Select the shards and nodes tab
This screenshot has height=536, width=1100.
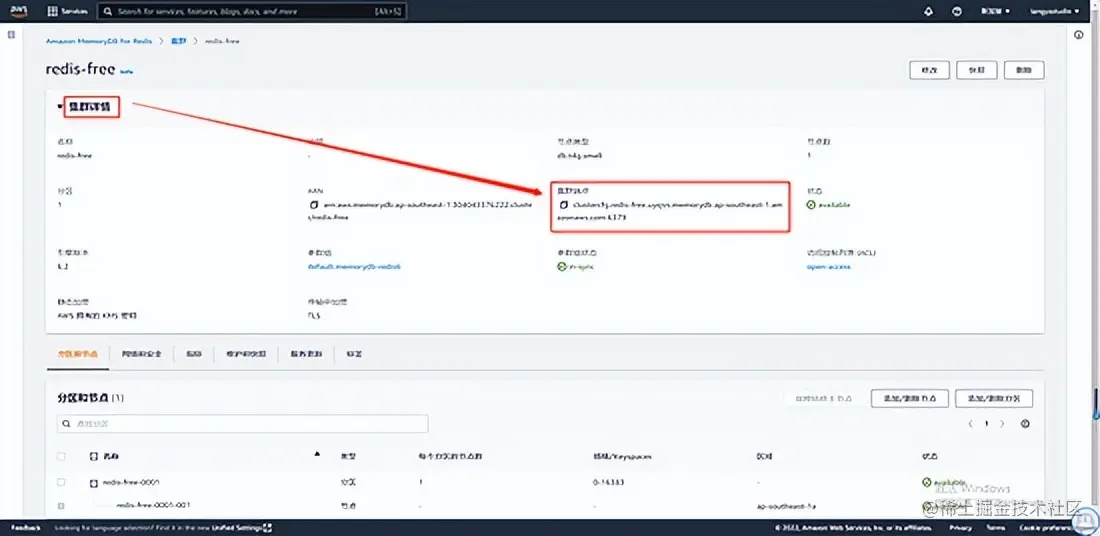pyautogui.click(x=77, y=354)
